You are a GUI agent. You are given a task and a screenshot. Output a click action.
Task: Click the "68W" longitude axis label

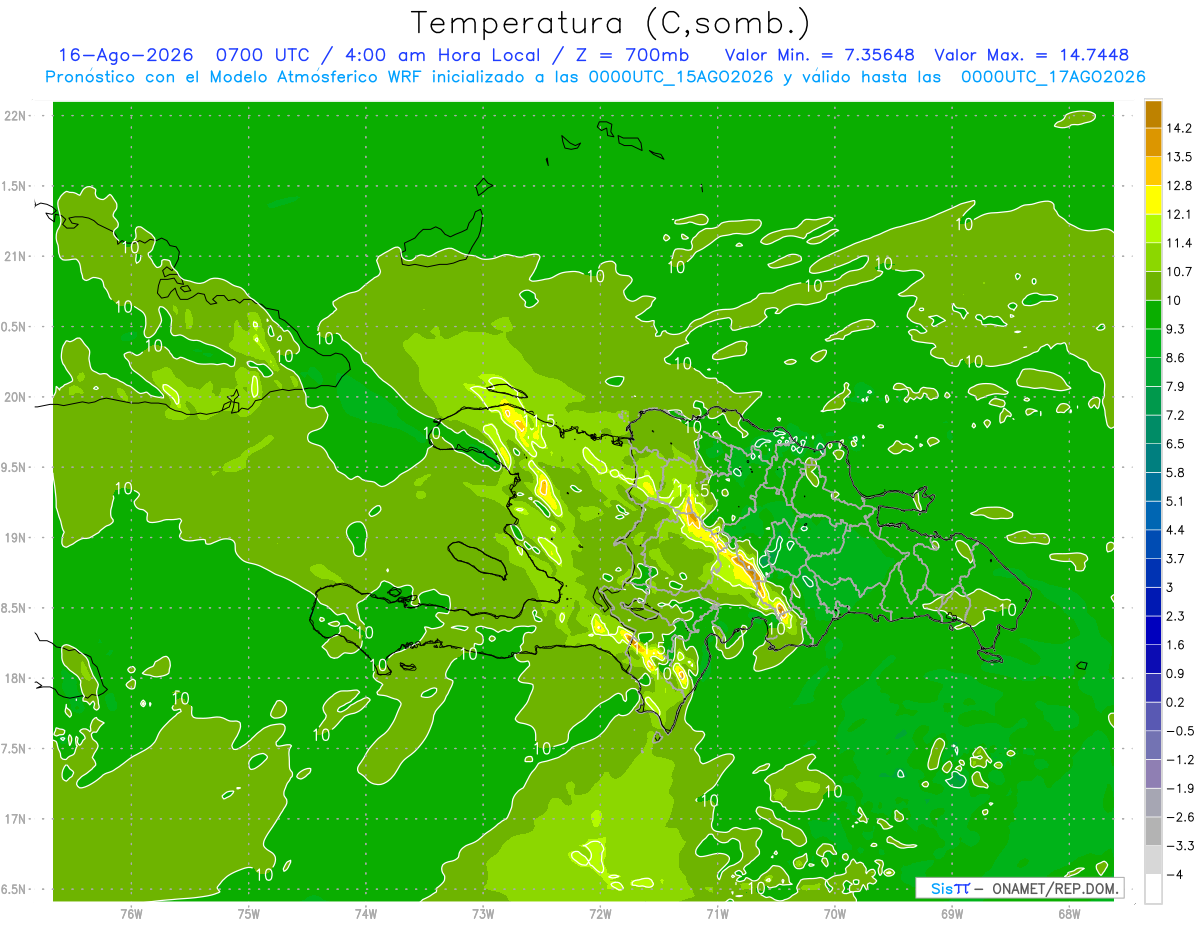[x=1069, y=913]
